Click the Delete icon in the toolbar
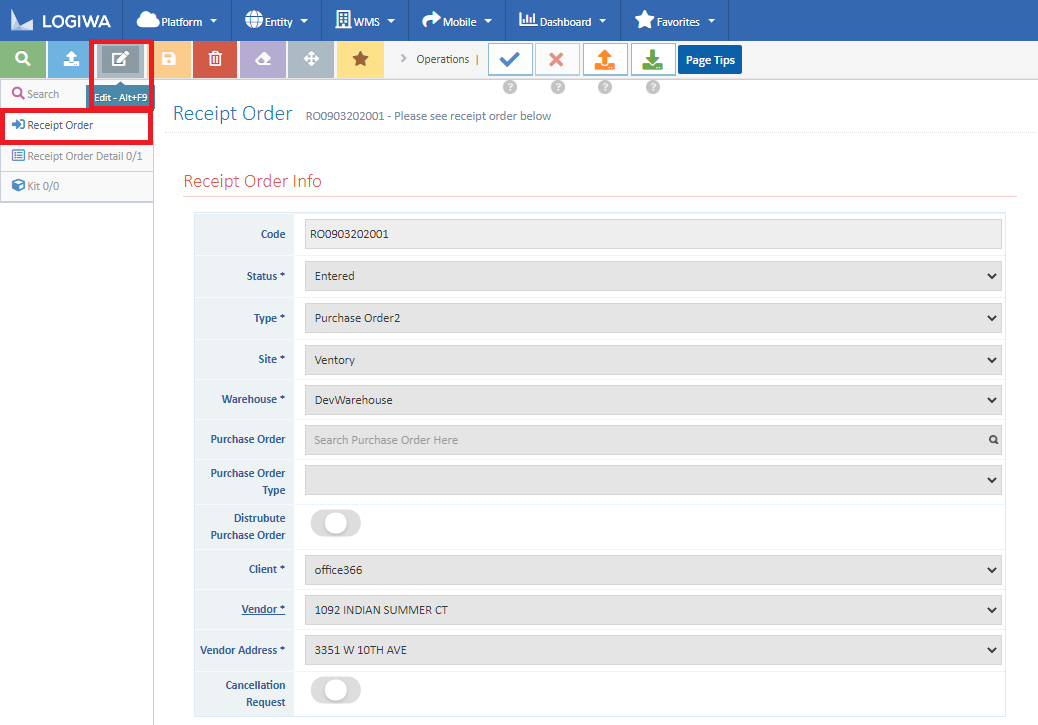Screen dimensions: 1038x725 pyautogui.click(x=214, y=59)
